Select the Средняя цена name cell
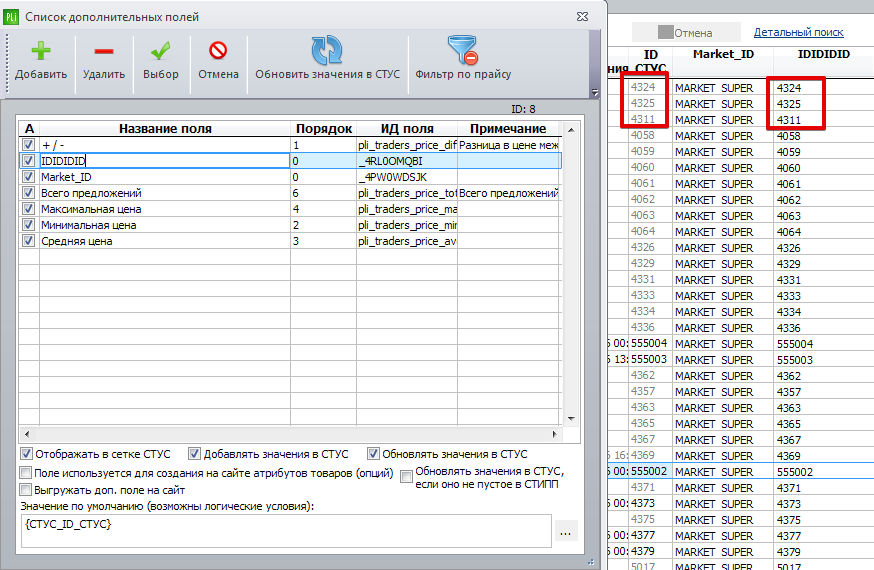 (x=165, y=241)
